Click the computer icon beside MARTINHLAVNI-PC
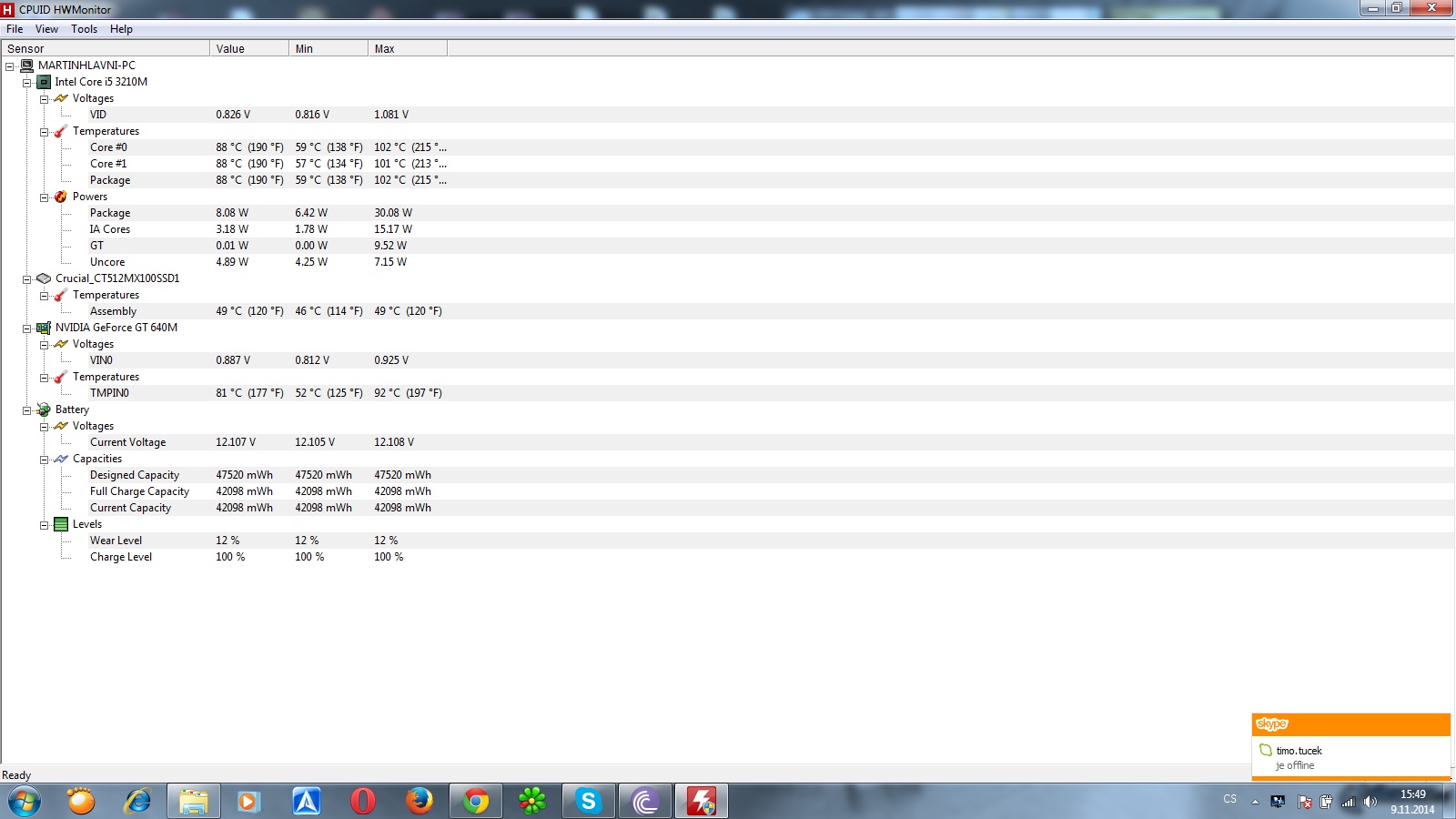 coord(26,66)
